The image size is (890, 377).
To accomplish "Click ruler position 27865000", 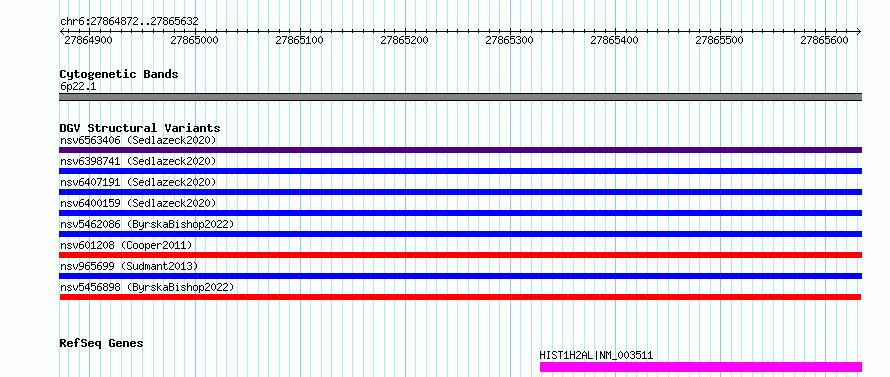I will pyautogui.click(x=194, y=40).
